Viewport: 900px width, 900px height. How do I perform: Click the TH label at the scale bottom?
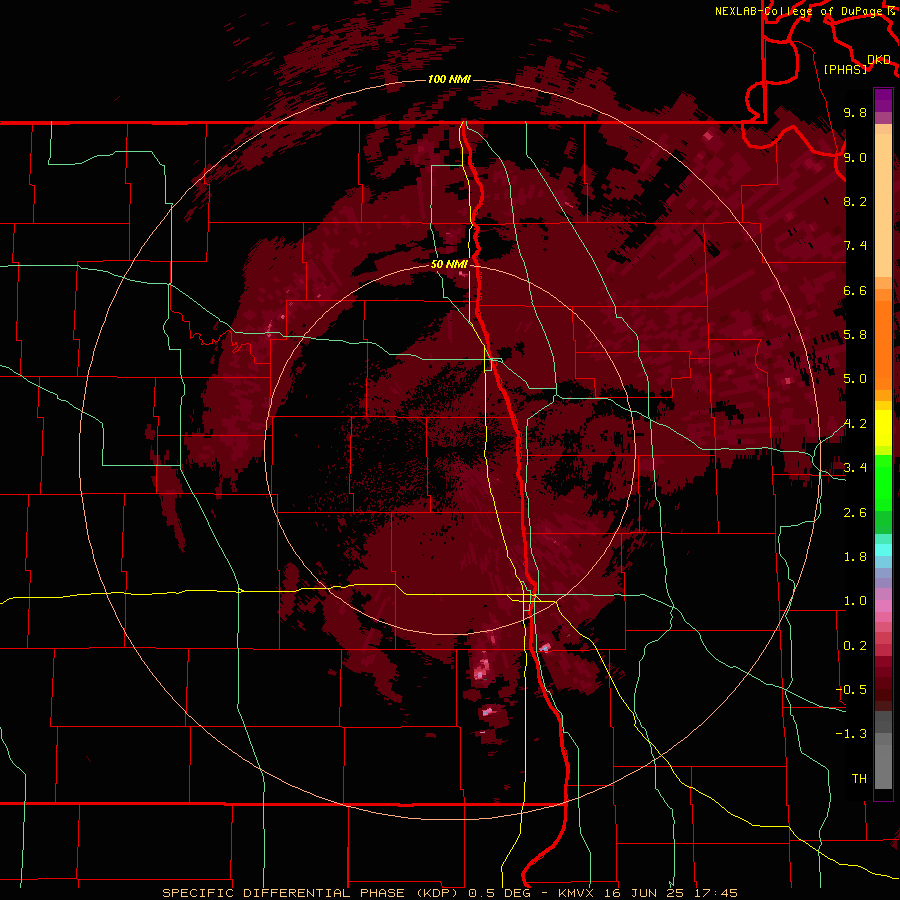tap(859, 779)
